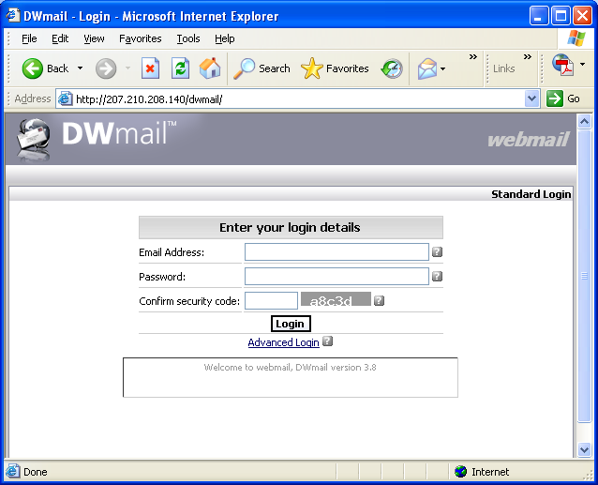The image size is (598, 485).
Task: Click the security code help icon
Action: pyautogui.click(x=379, y=300)
